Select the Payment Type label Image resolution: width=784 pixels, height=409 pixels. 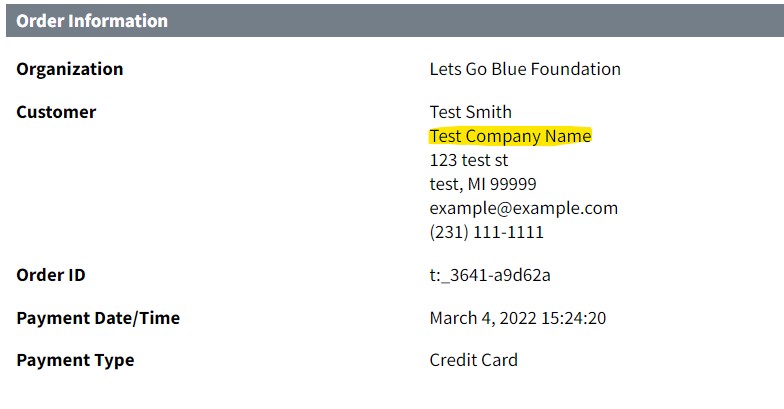pyautogui.click(x=75, y=360)
